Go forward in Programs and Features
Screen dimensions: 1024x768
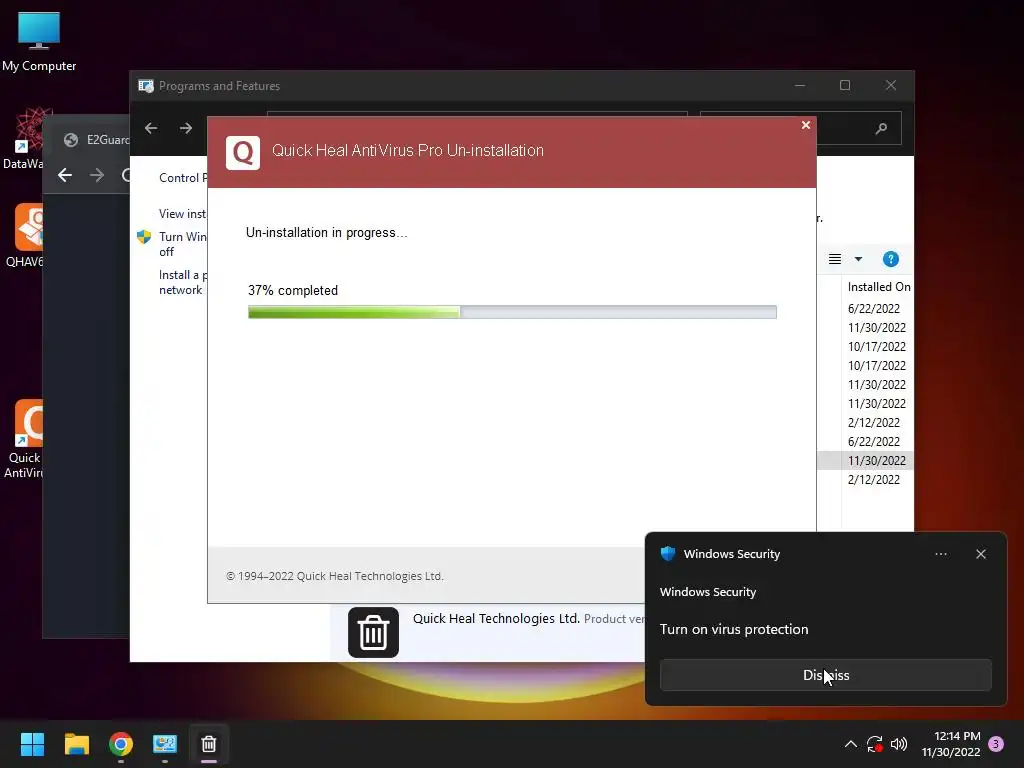(186, 128)
